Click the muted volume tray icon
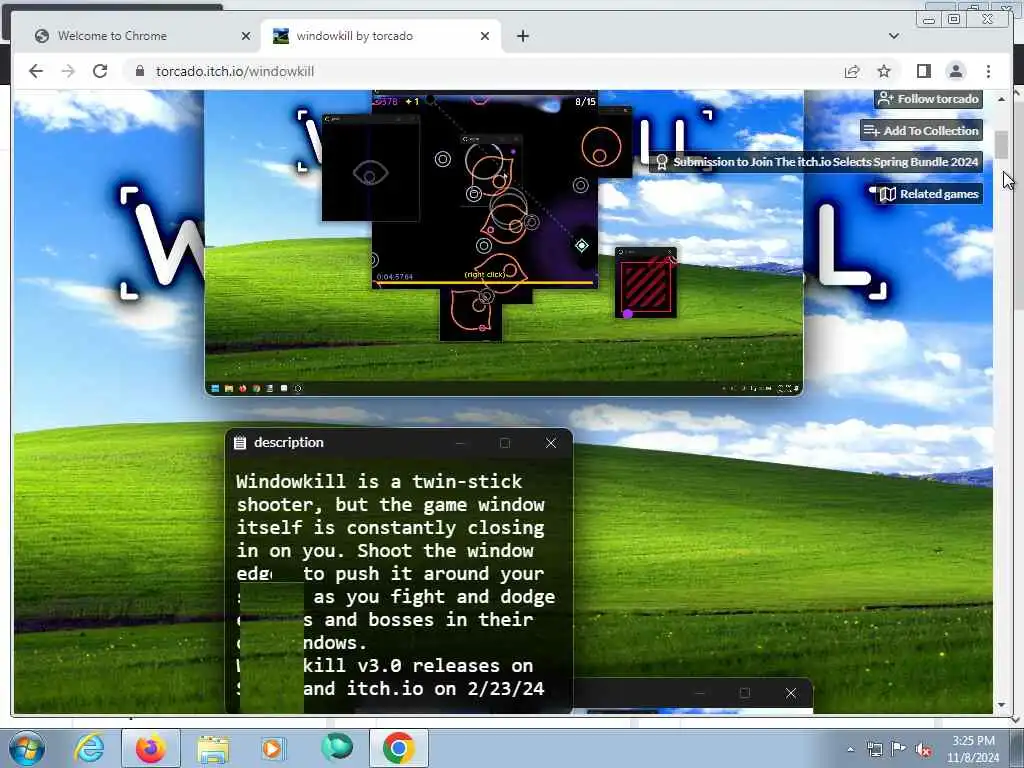The width and height of the screenshot is (1024, 768). coord(923,749)
